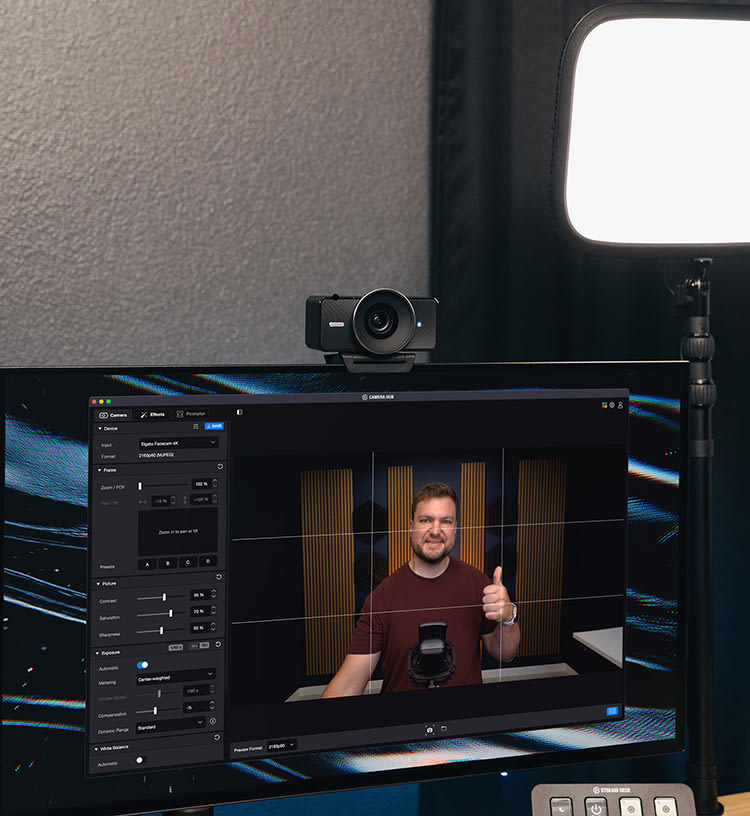This screenshot has width=750, height=816.
Task: Toggle the sidebar panel icon
Action: click(x=239, y=412)
